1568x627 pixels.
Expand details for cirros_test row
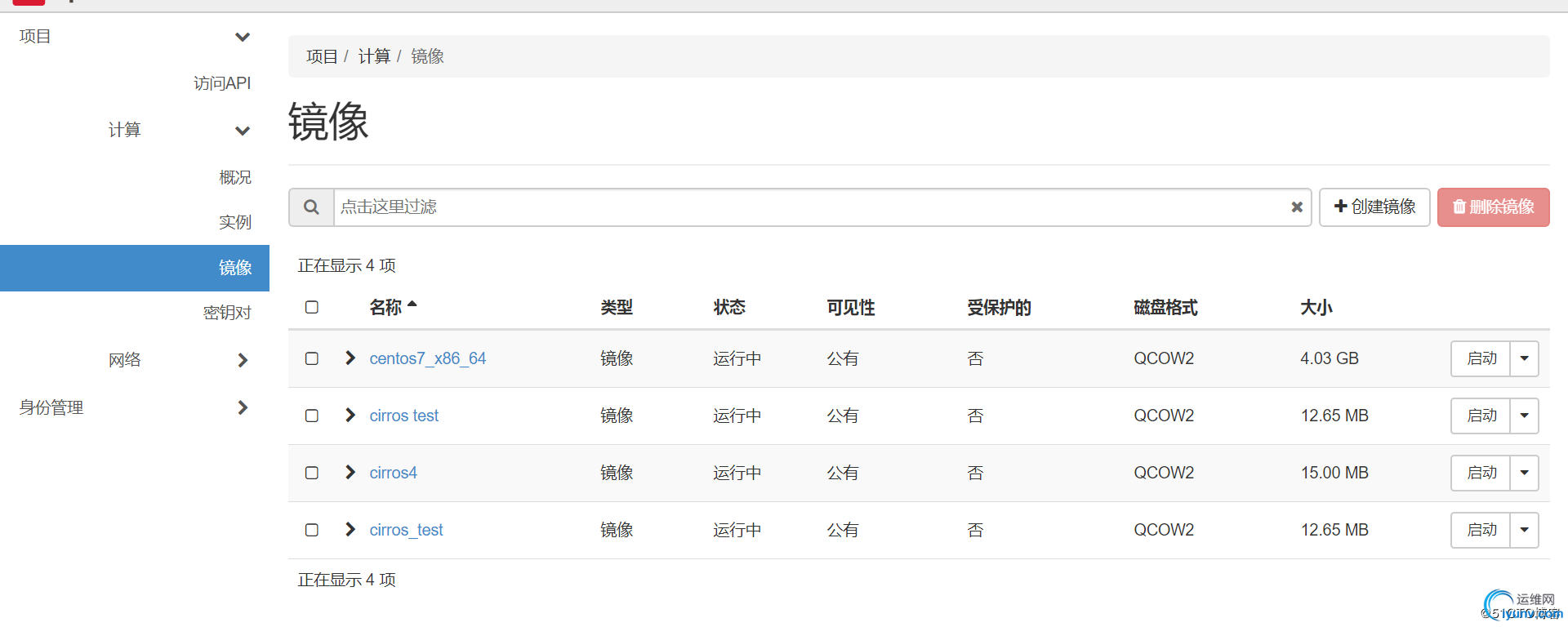coord(350,529)
